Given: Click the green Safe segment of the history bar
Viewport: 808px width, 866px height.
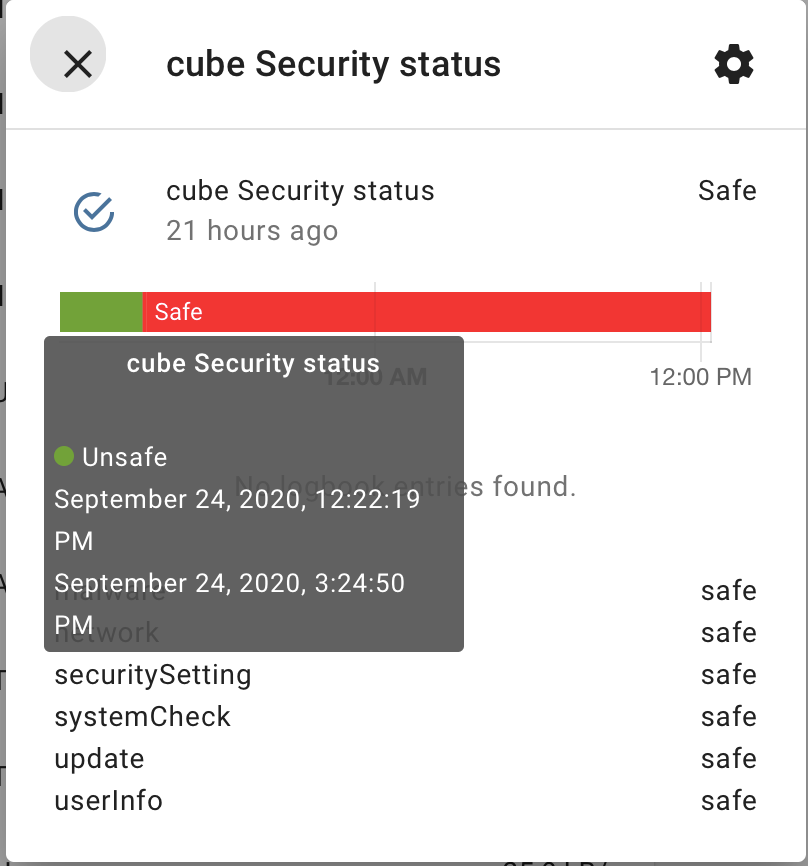Looking at the screenshot, I should pyautogui.click(x=100, y=311).
